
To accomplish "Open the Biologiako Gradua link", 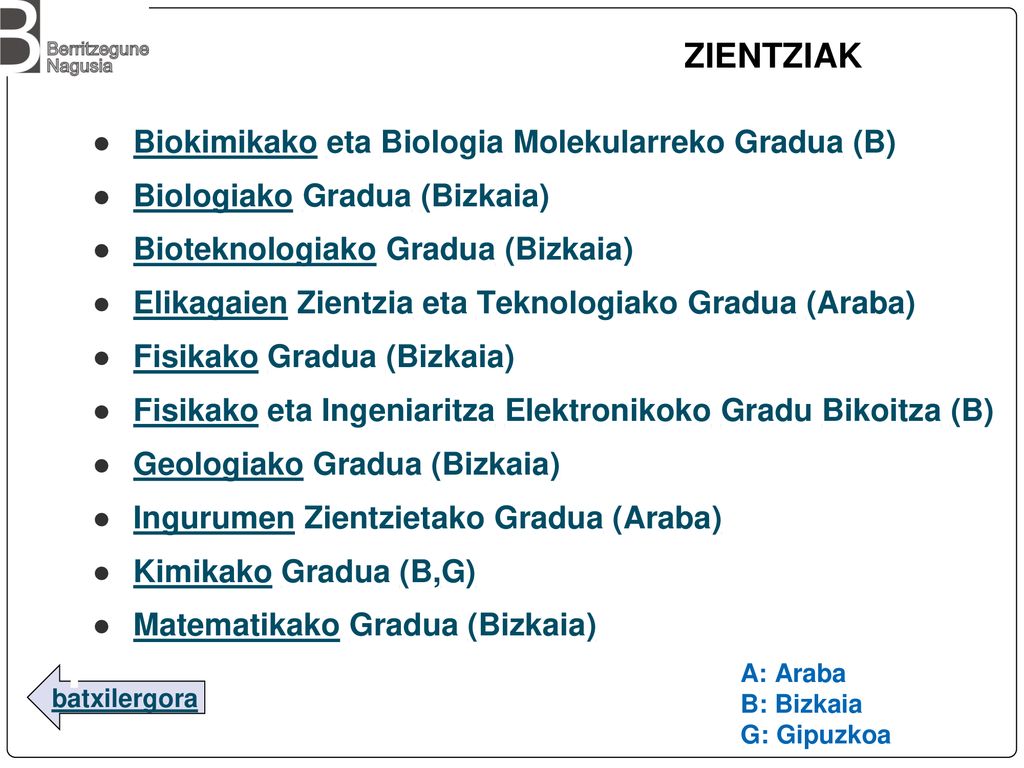I will (213, 197).
